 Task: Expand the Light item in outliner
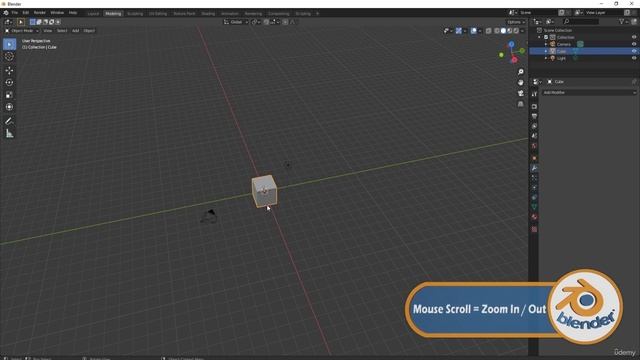point(546,58)
